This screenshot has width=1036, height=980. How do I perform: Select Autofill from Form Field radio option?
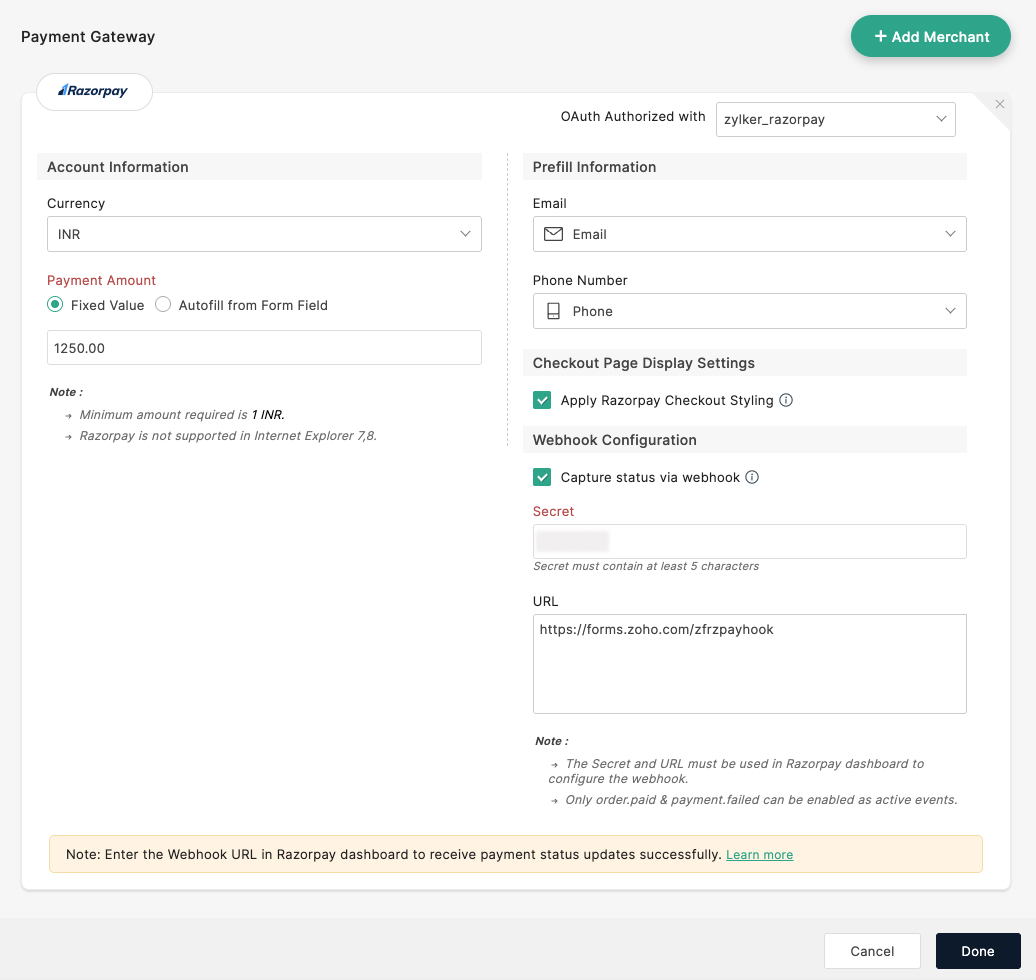pyautogui.click(x=163, y=305)
